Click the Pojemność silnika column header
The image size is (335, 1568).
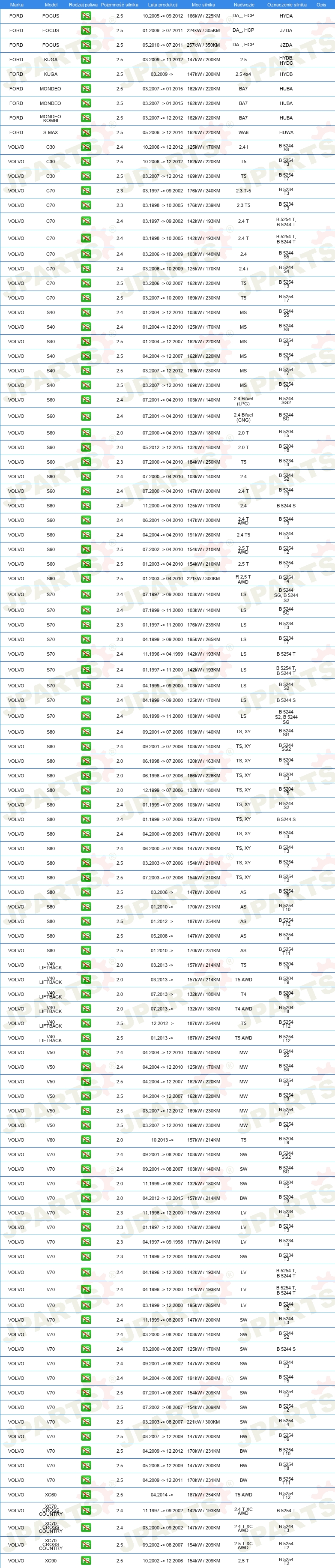(120, 4)
